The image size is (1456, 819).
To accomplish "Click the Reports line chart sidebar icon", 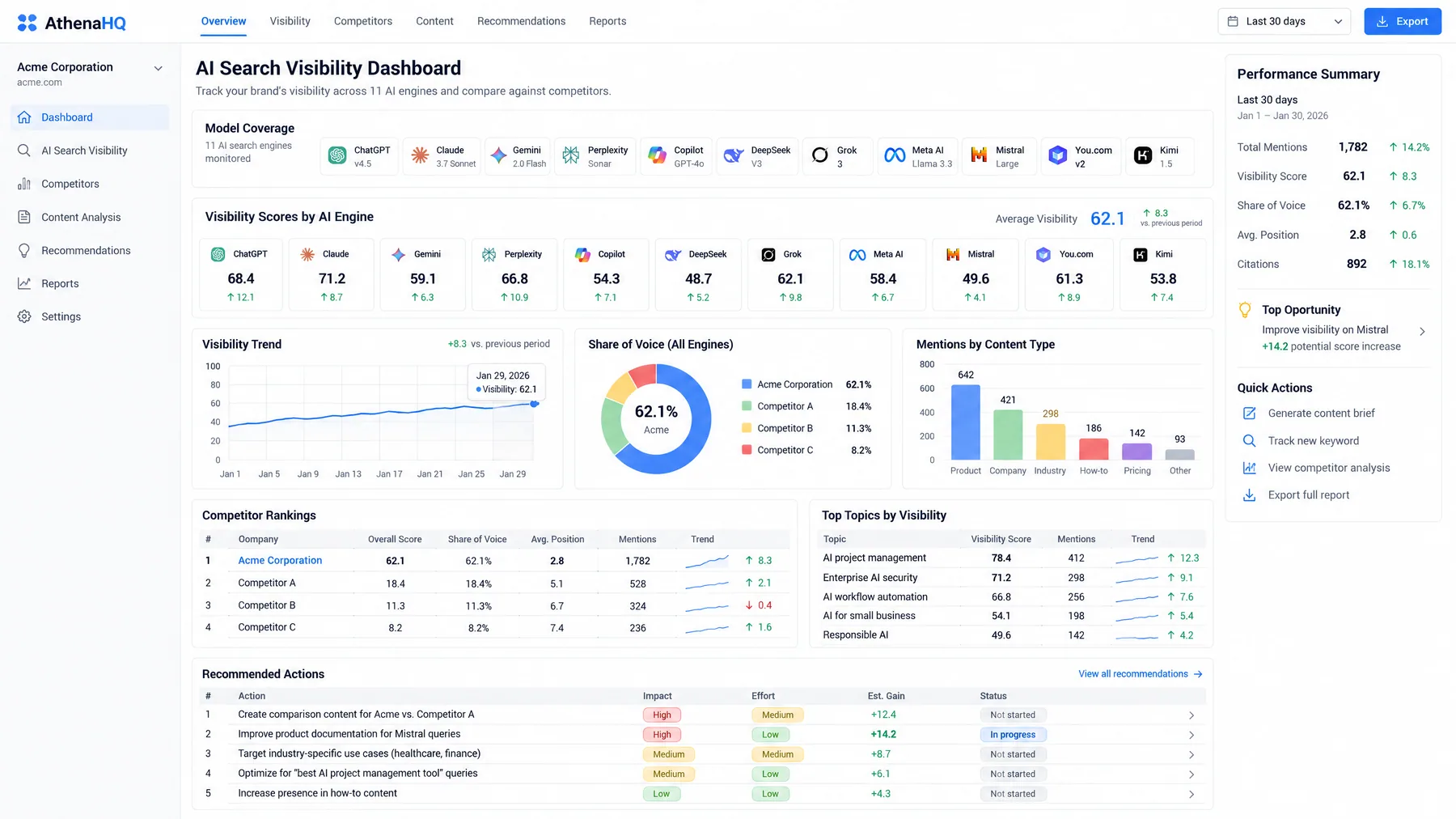I will click(x=24, y=283).
